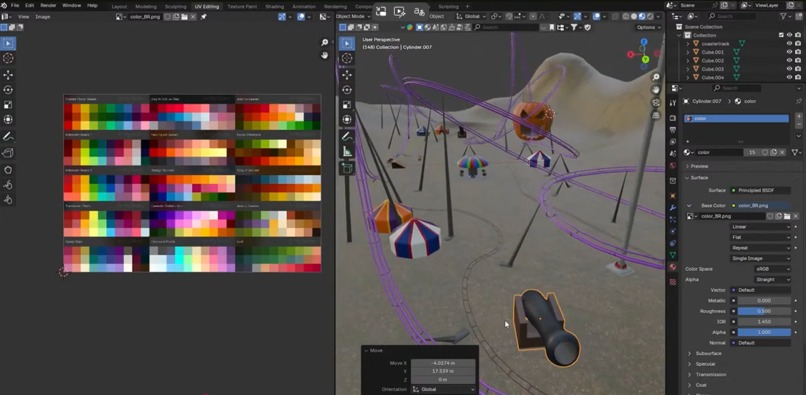Open the Straight Alpha mode dropdown
Screen dimensions: 806x395
pyautogui.click(x=772, y=280)
